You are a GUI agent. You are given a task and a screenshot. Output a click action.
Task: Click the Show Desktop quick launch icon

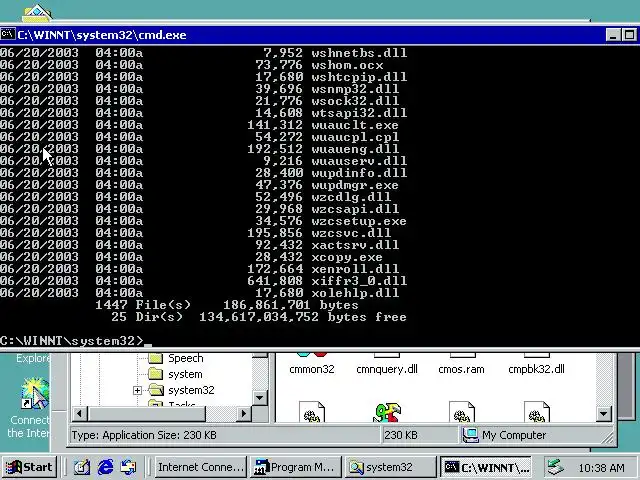(82, 467)
